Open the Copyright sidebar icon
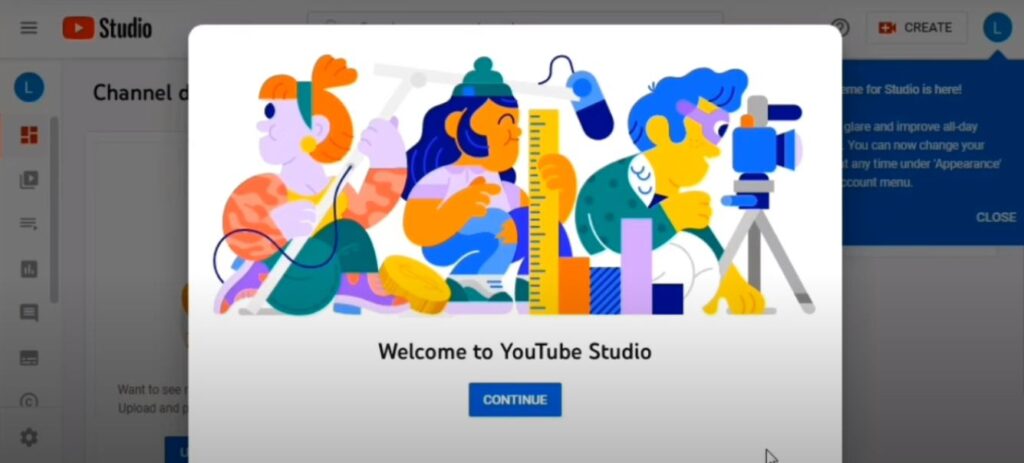Screen dimensions: 1024x463 pyautogui.click(x=29, y=402)
